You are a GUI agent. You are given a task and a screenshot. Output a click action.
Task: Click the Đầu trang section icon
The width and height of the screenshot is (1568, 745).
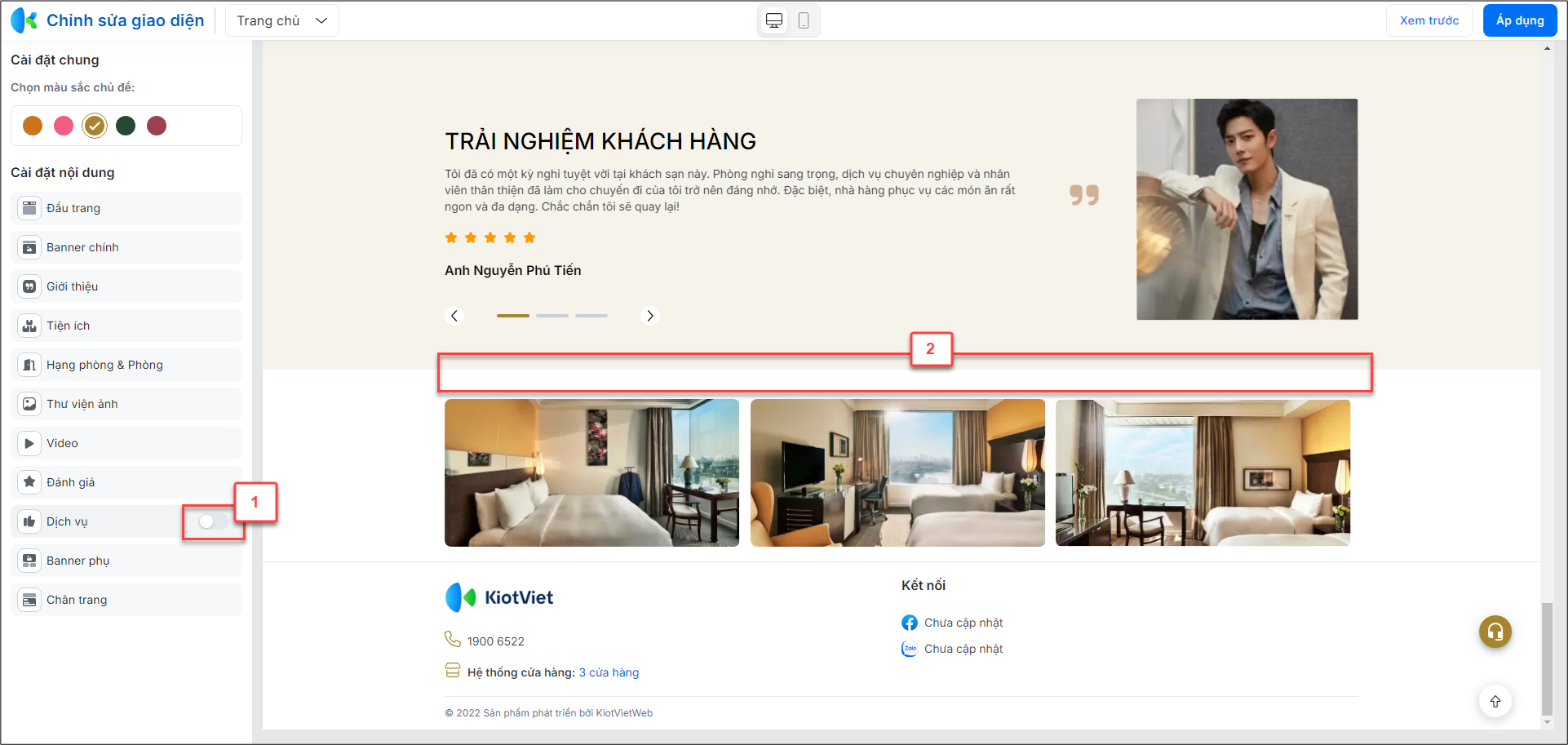point(29,208)
